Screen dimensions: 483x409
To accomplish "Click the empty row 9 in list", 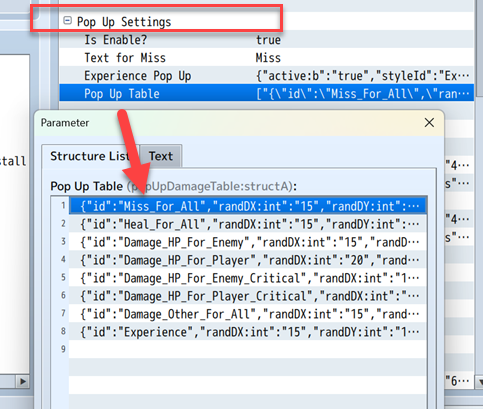I will 248,349.
